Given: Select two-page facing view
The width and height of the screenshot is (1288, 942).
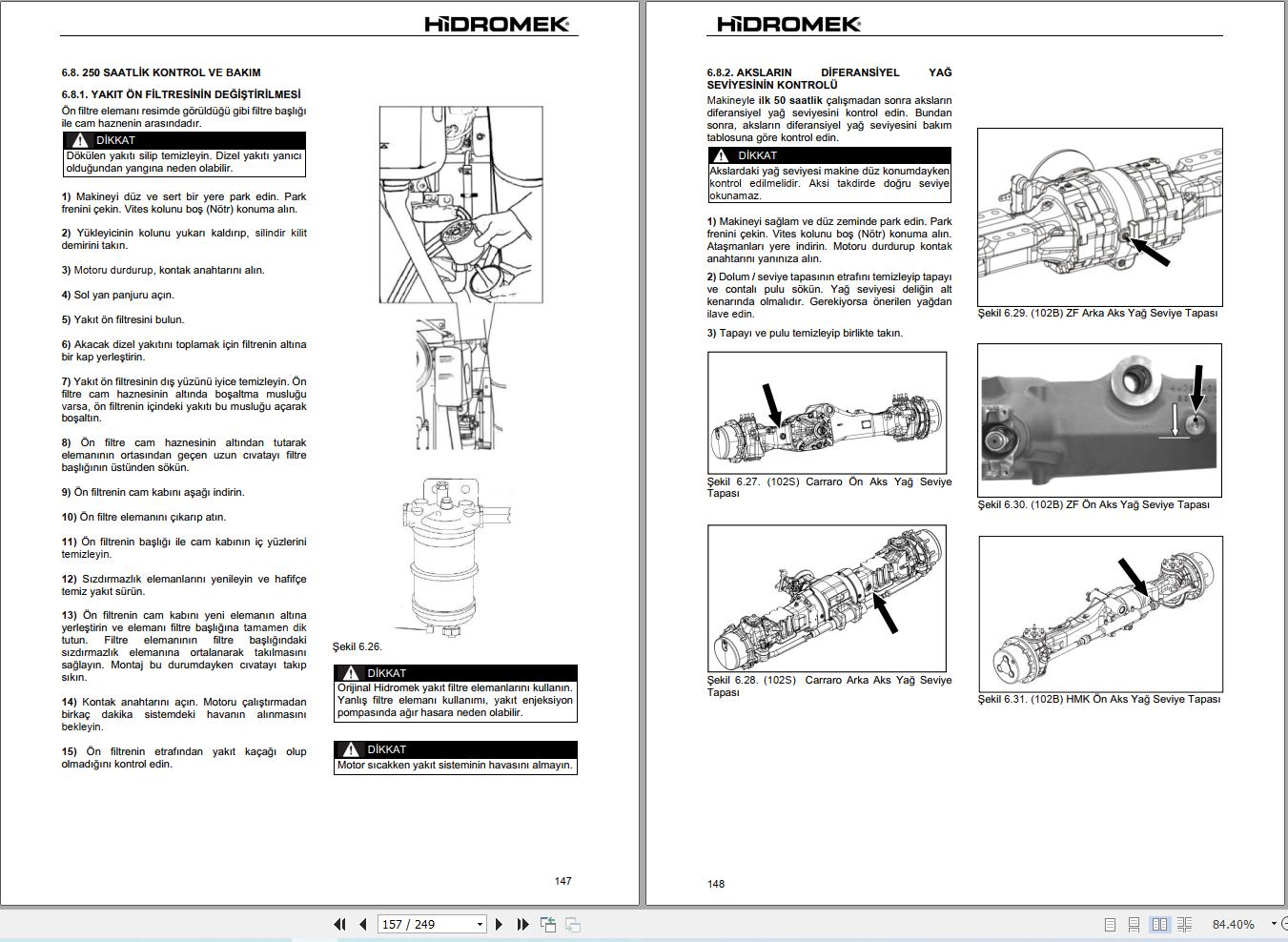Looking at the screenshot, I should tap(1159, 924).
